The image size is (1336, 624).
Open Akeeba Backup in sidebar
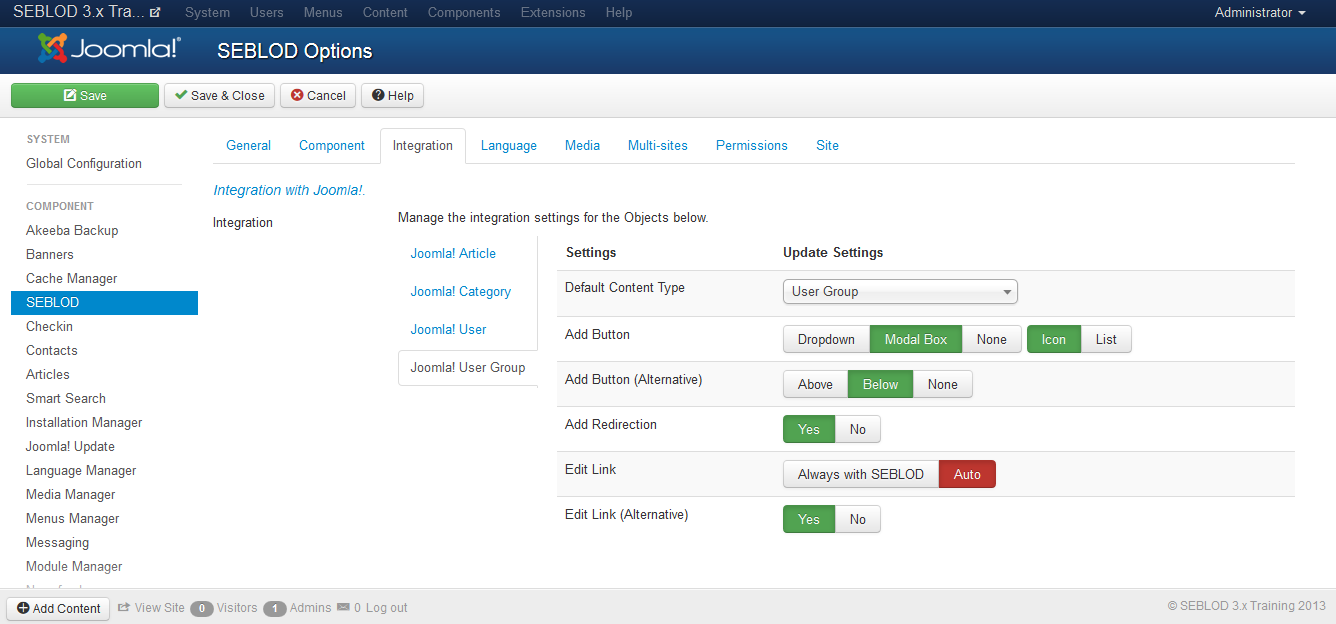tap(72, 231)
